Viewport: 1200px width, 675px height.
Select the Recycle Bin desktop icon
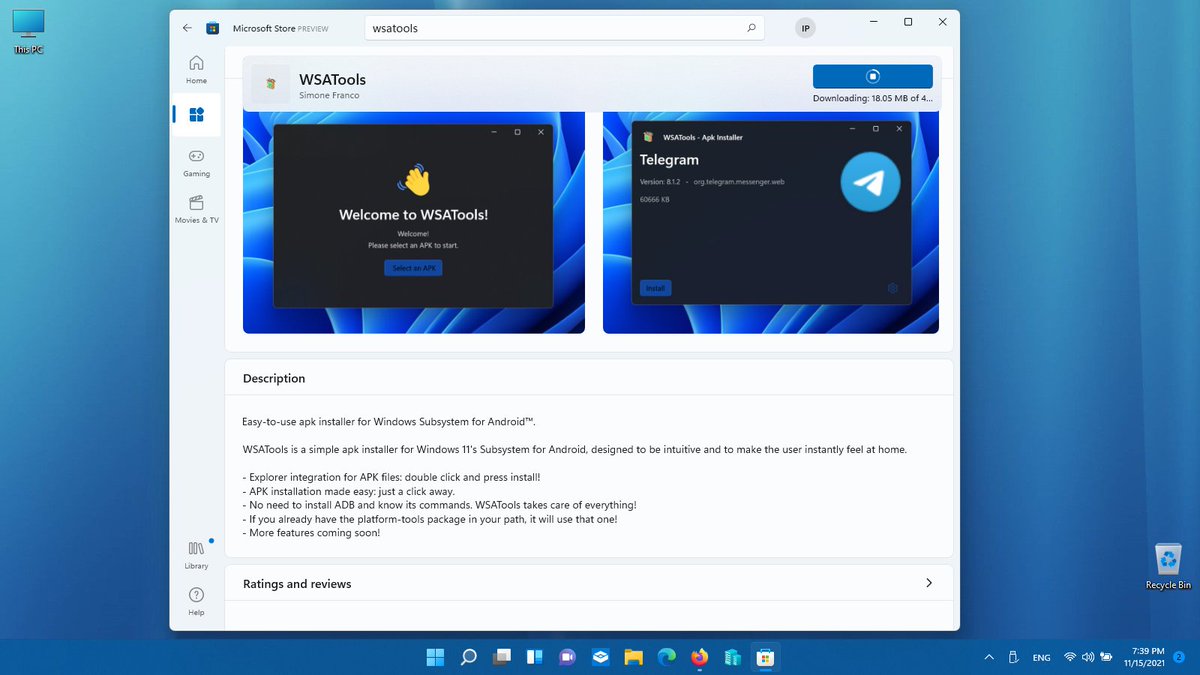tap(1168, 566)
